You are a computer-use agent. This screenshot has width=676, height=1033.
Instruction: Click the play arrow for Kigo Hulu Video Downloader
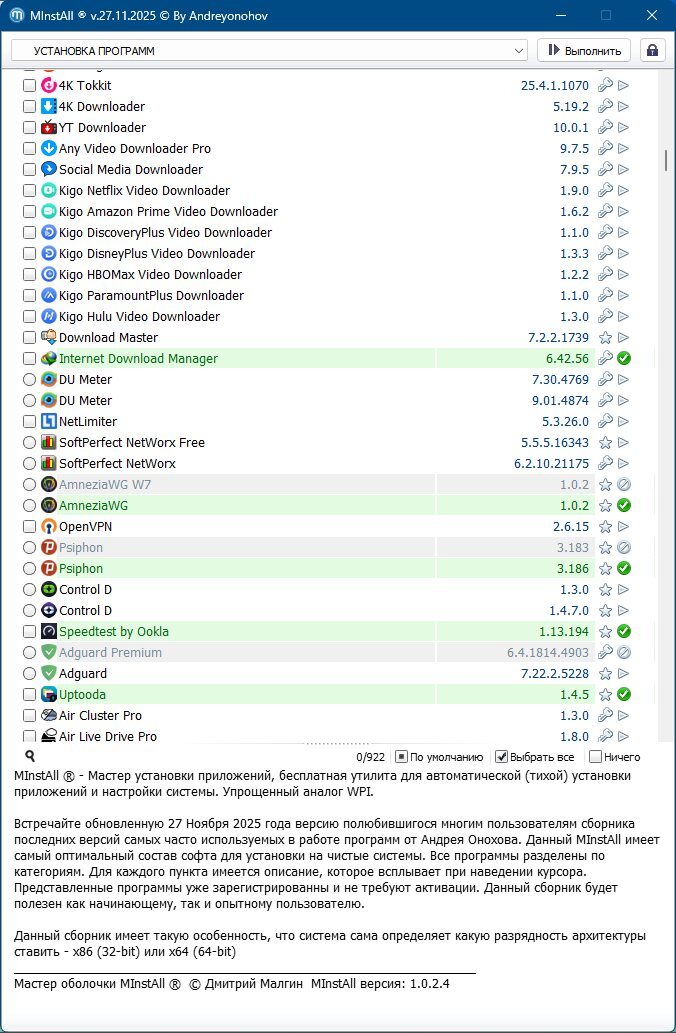[x=623, y=317]
